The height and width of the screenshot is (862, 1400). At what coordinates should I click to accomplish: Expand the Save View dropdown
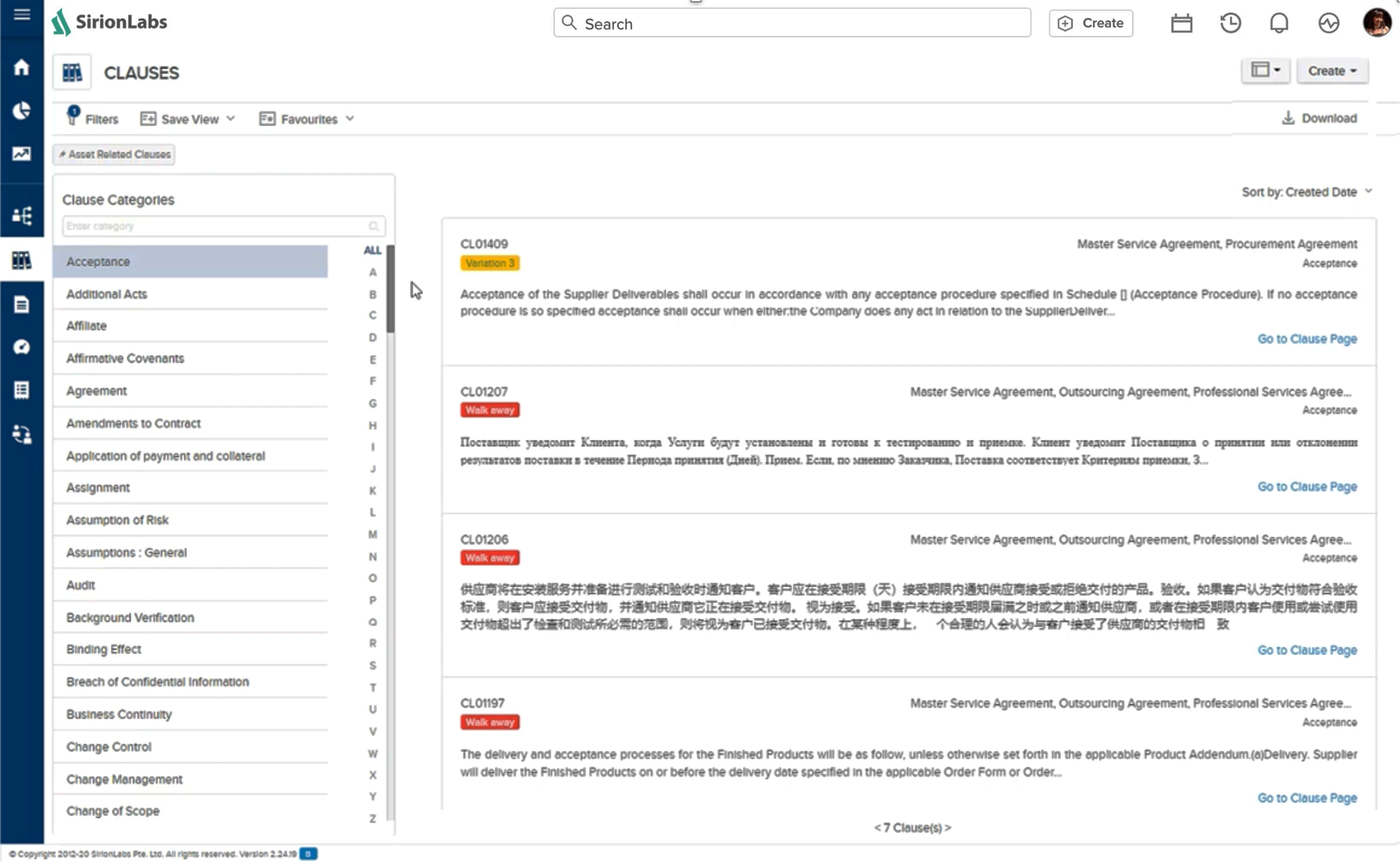click(x=187, y=118)
